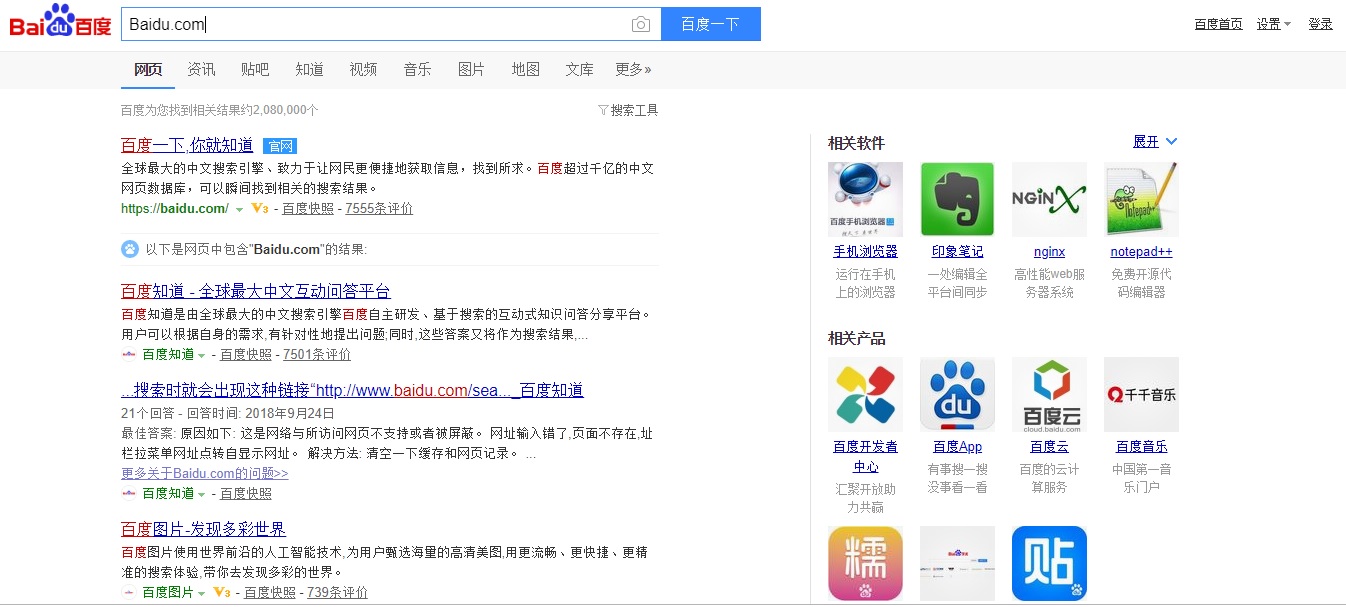
Task: Open the 更多» tab menu
Action: point(633,69)
